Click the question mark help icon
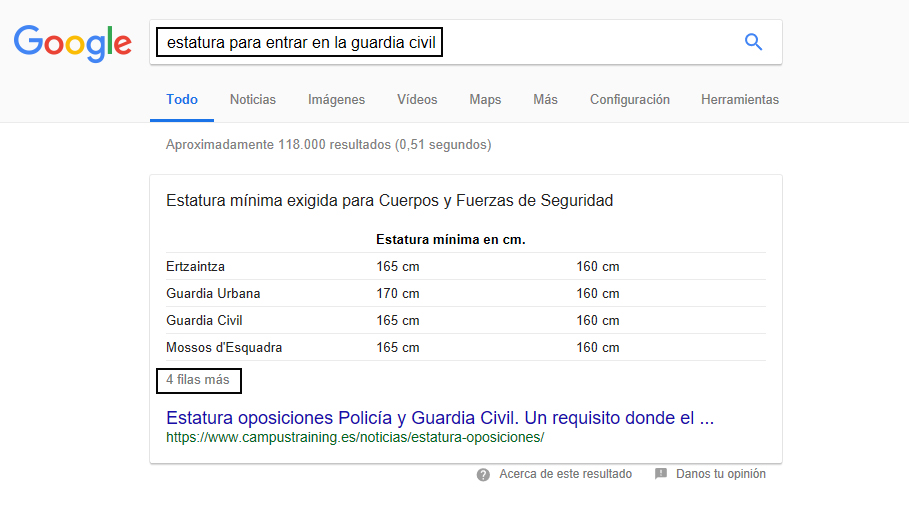The width and height of the screenshot is (909, 505). point(484,474)
